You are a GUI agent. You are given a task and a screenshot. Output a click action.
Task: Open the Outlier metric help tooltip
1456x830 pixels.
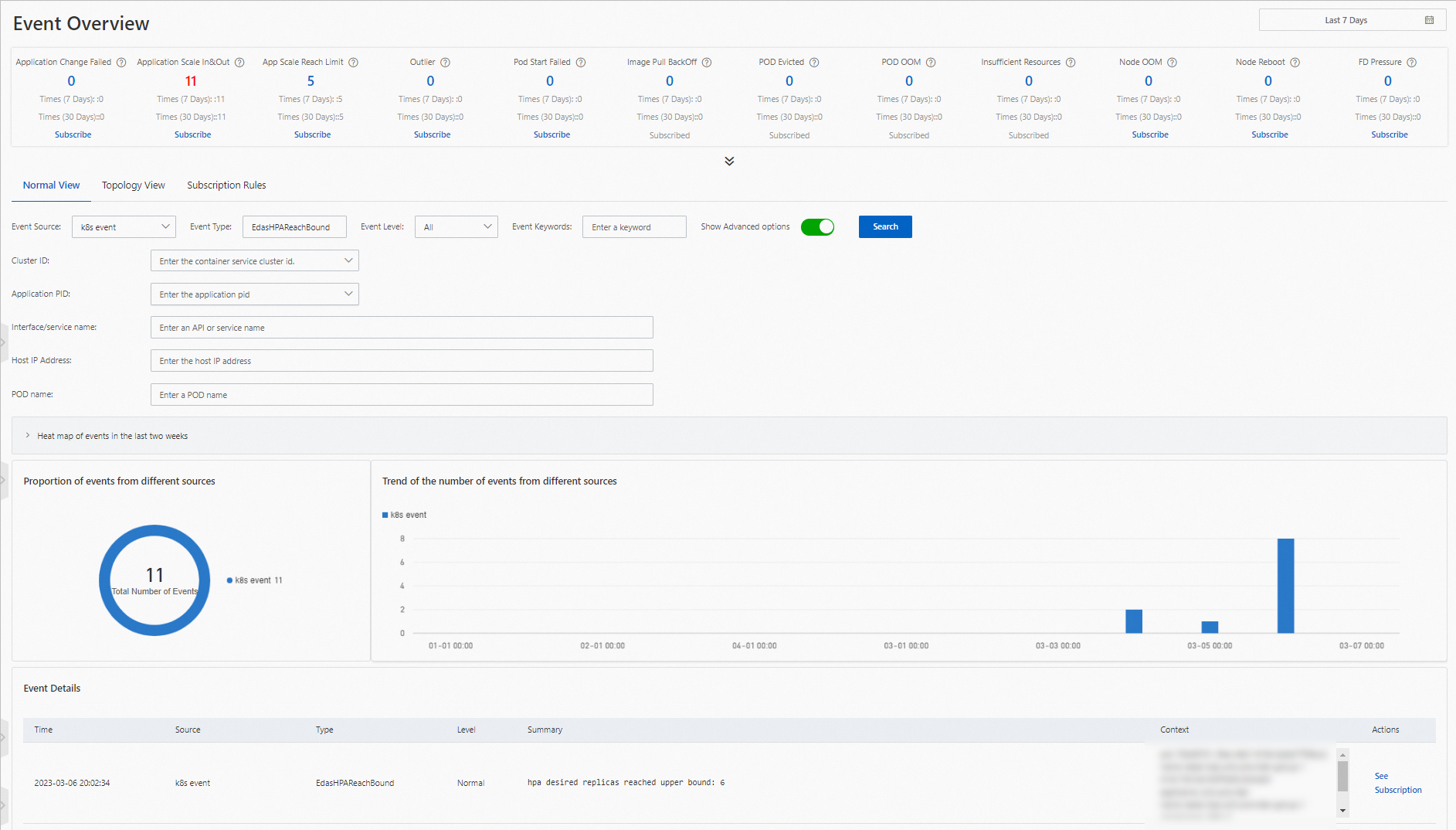(446, 62)
